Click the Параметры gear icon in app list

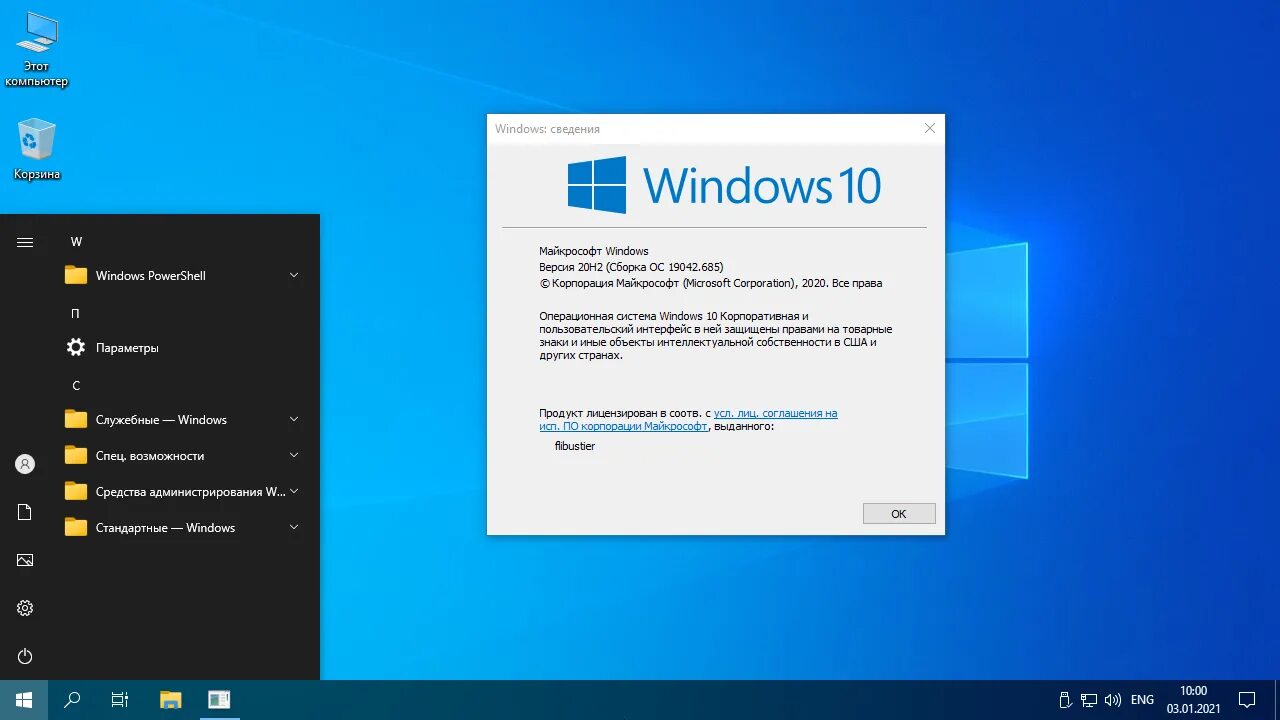(x=76, y=347)
